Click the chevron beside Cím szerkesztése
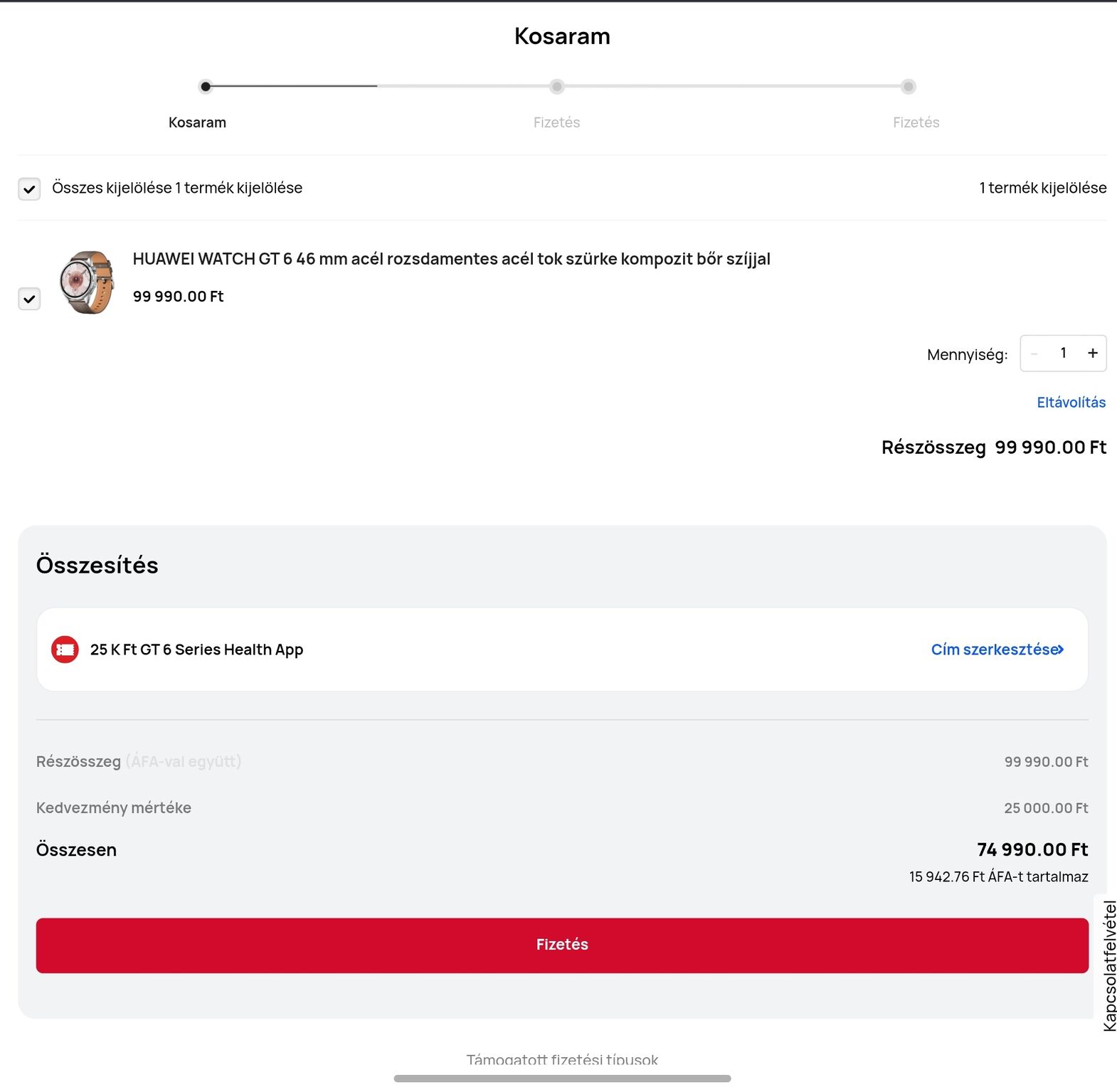Image resolution: width=1117 pixels, height=1092 pixels. click(x=1060, y=650)
